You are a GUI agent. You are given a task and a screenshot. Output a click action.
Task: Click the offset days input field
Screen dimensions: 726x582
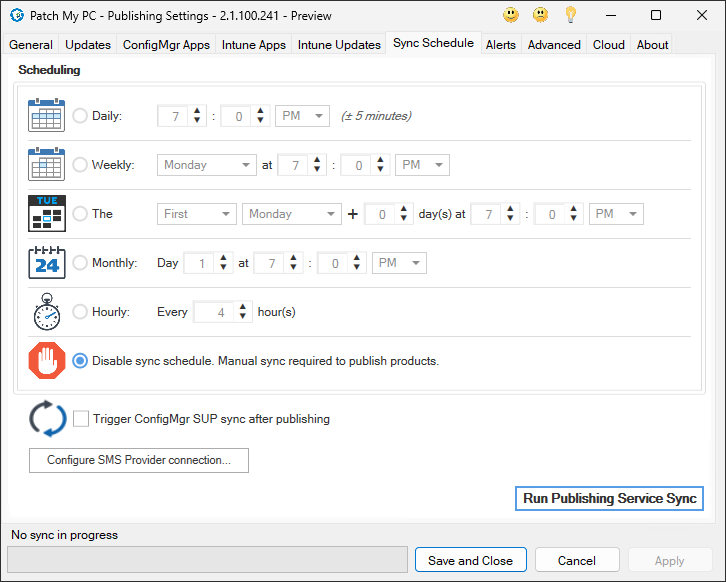[381, 214]
